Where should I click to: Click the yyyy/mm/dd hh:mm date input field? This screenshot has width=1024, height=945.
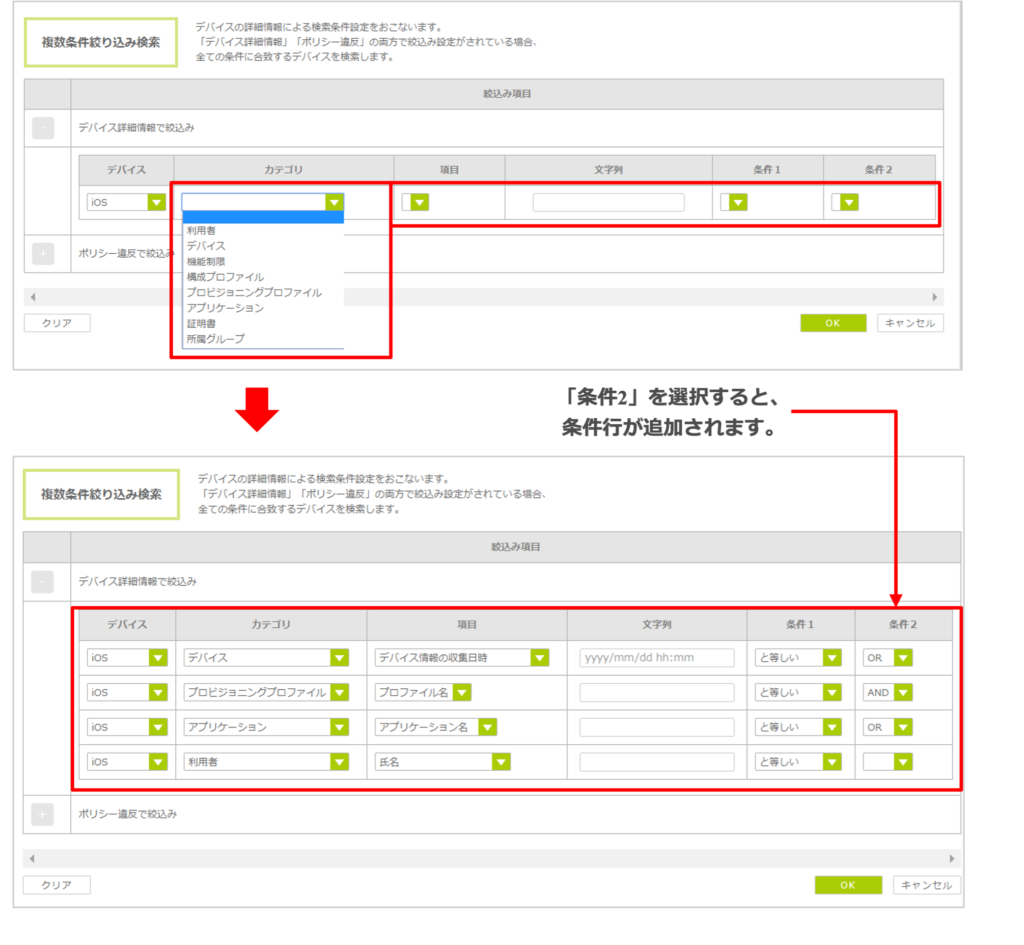tap(657, 658)
